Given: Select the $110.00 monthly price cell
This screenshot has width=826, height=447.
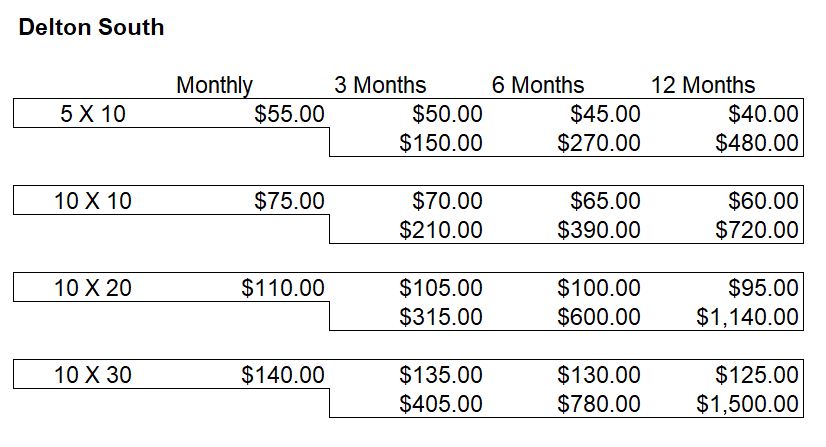Looking at the screenshot, I should (x=283, y=288).
